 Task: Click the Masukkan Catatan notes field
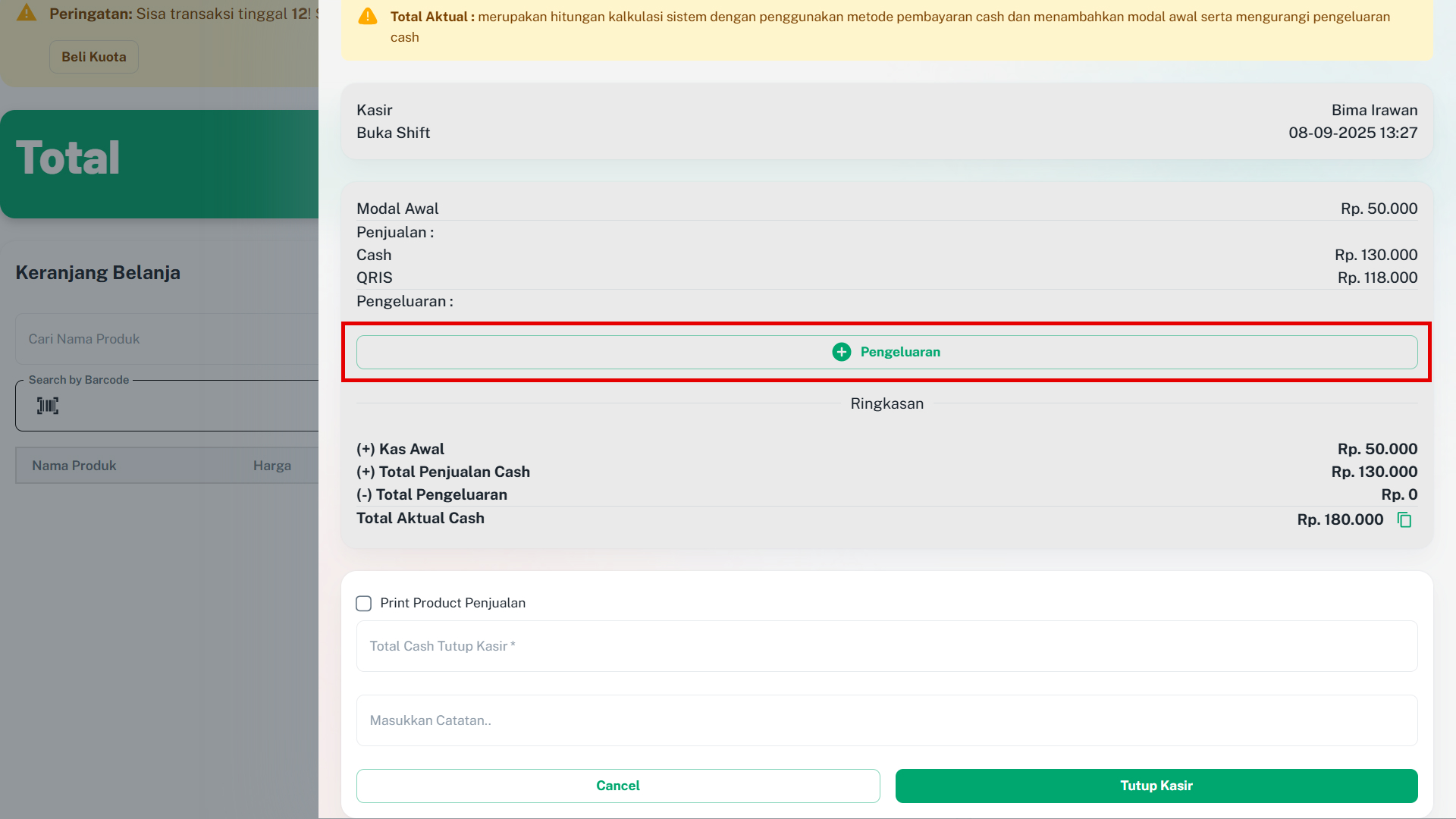click(x=886, y=720)
